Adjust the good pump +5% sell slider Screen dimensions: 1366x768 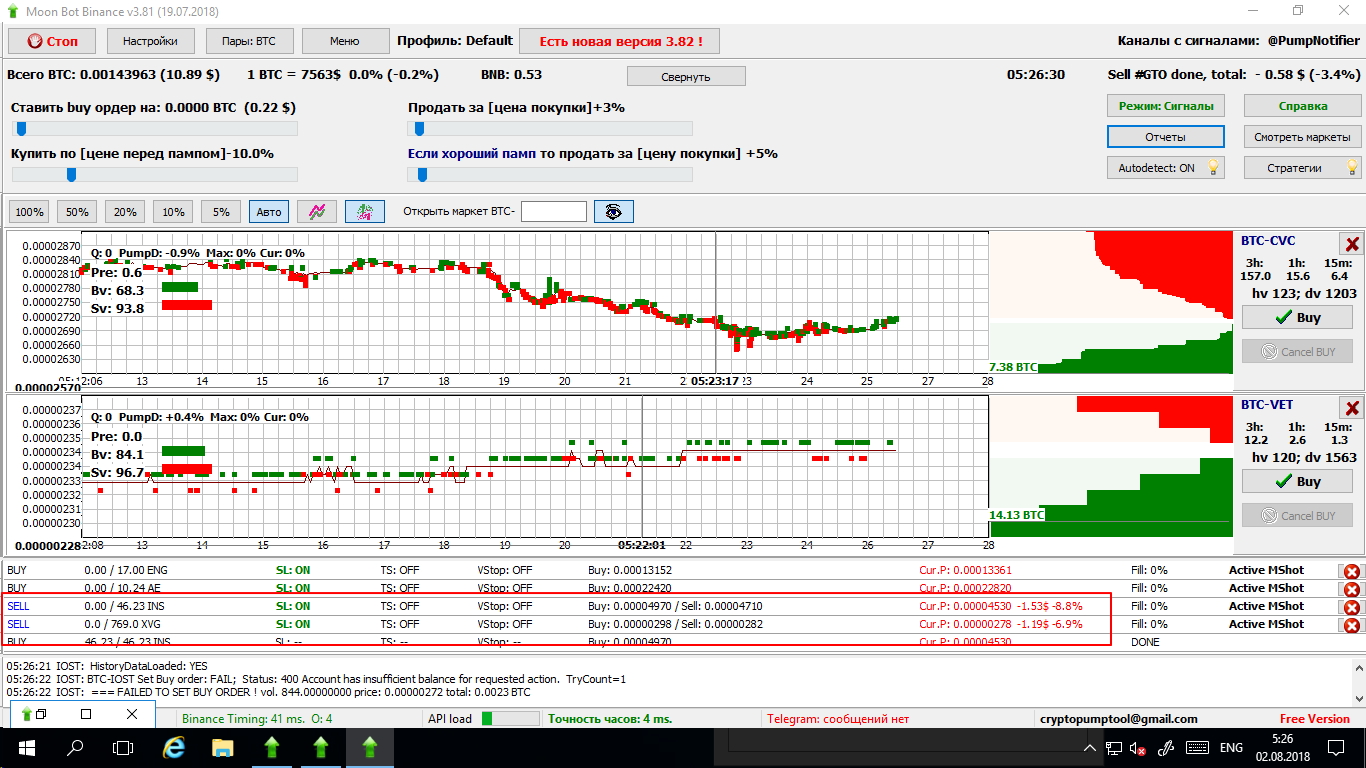tap(550, 174)
